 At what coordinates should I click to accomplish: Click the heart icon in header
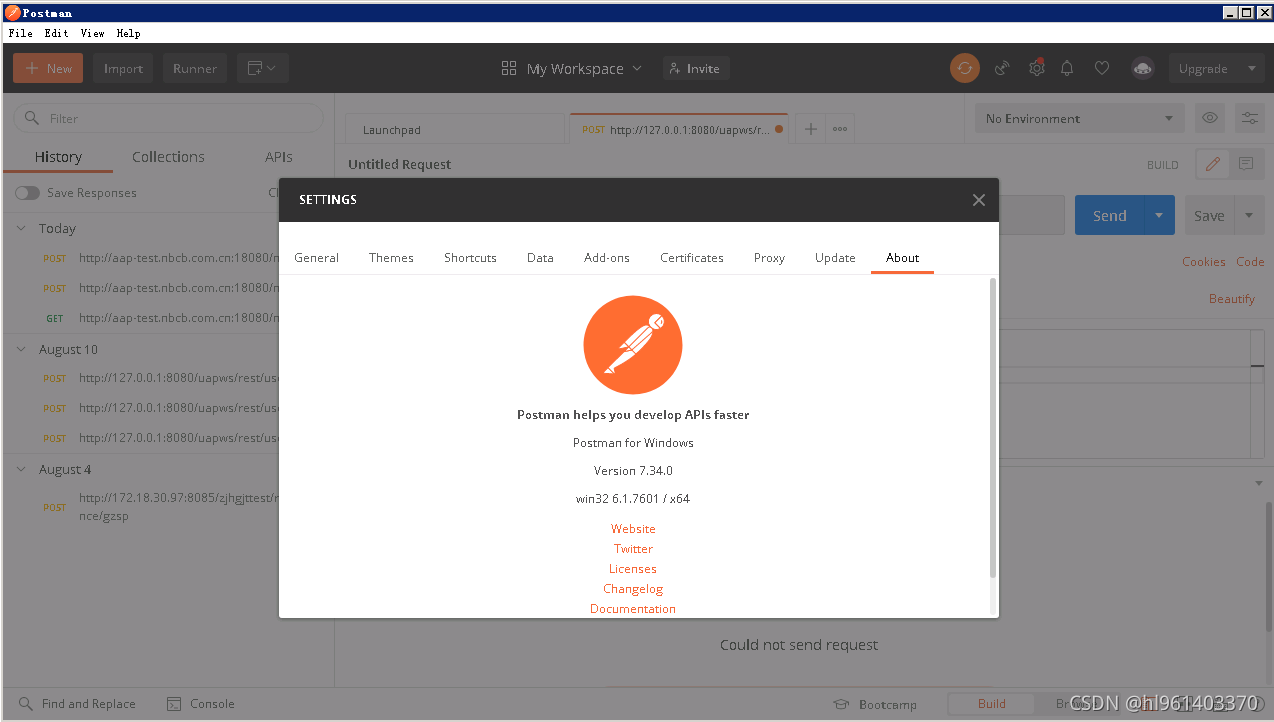click(x=1101, y=68)
